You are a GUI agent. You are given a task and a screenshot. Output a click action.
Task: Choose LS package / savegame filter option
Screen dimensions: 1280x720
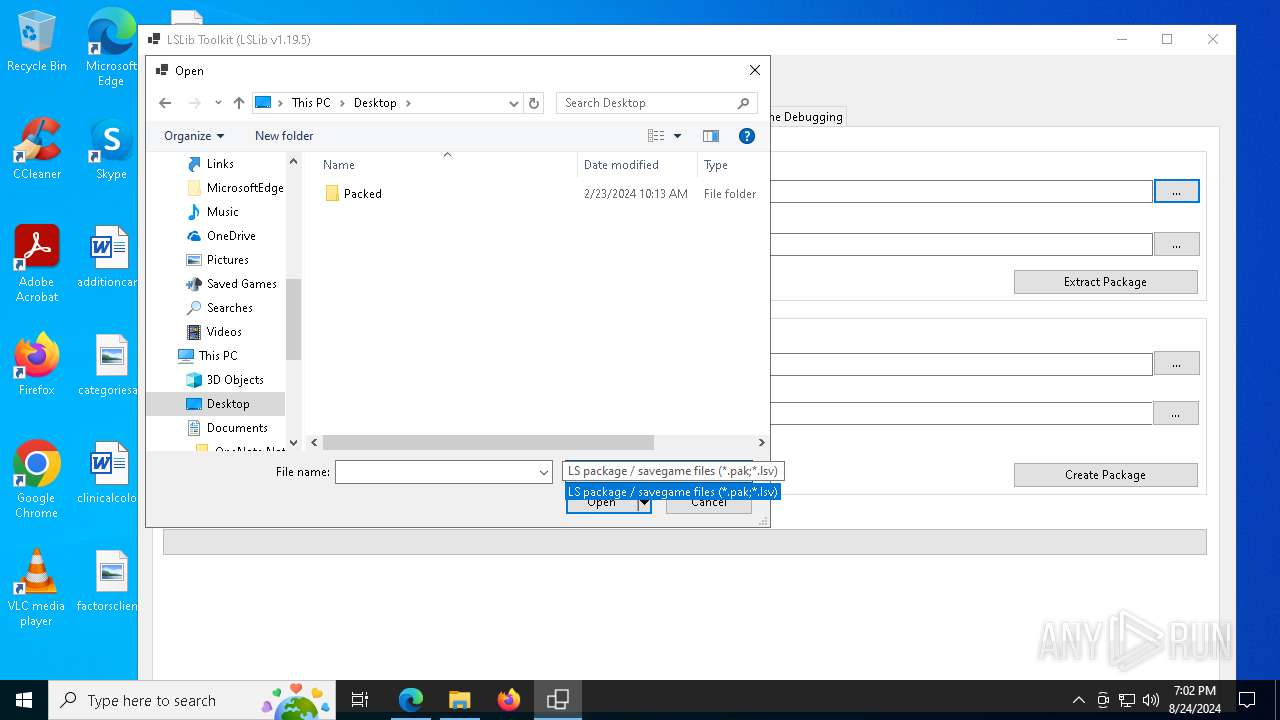672,492
